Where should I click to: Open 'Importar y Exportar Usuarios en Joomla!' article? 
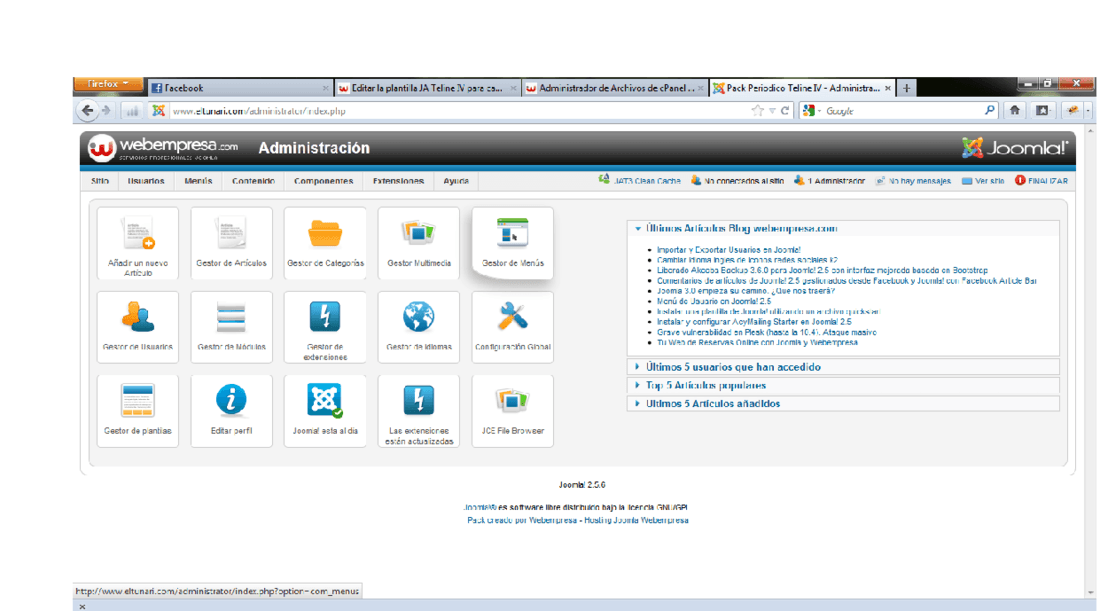pyautogui.click(x=728, y=250)
